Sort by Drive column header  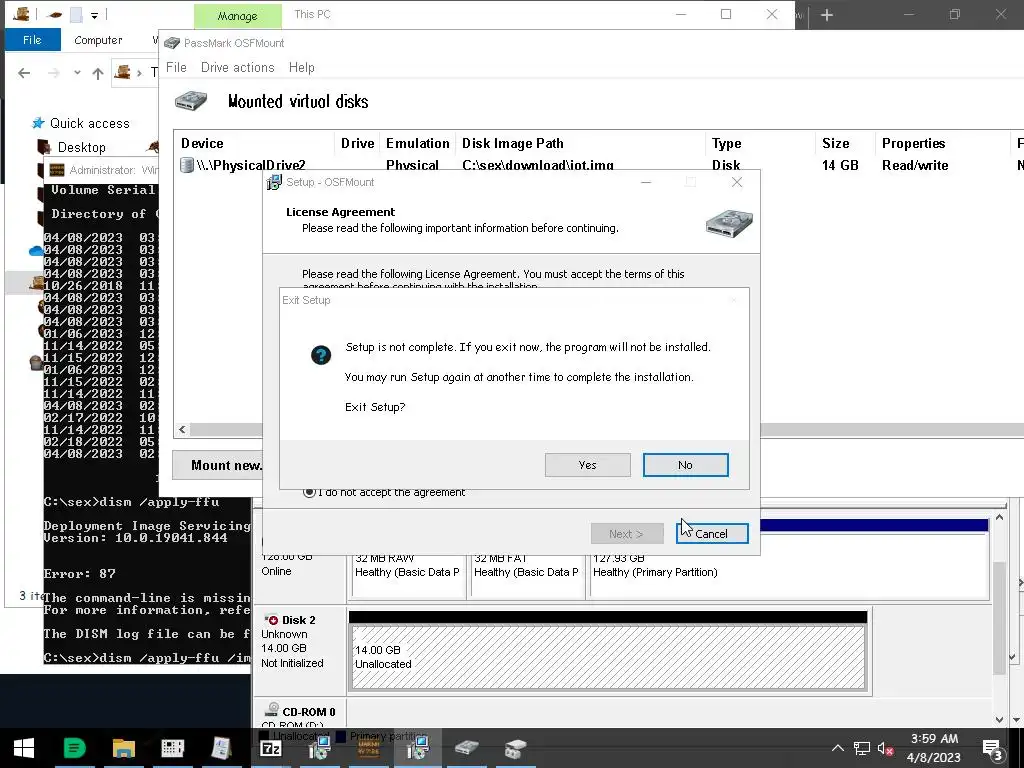[x=357, y=143]
